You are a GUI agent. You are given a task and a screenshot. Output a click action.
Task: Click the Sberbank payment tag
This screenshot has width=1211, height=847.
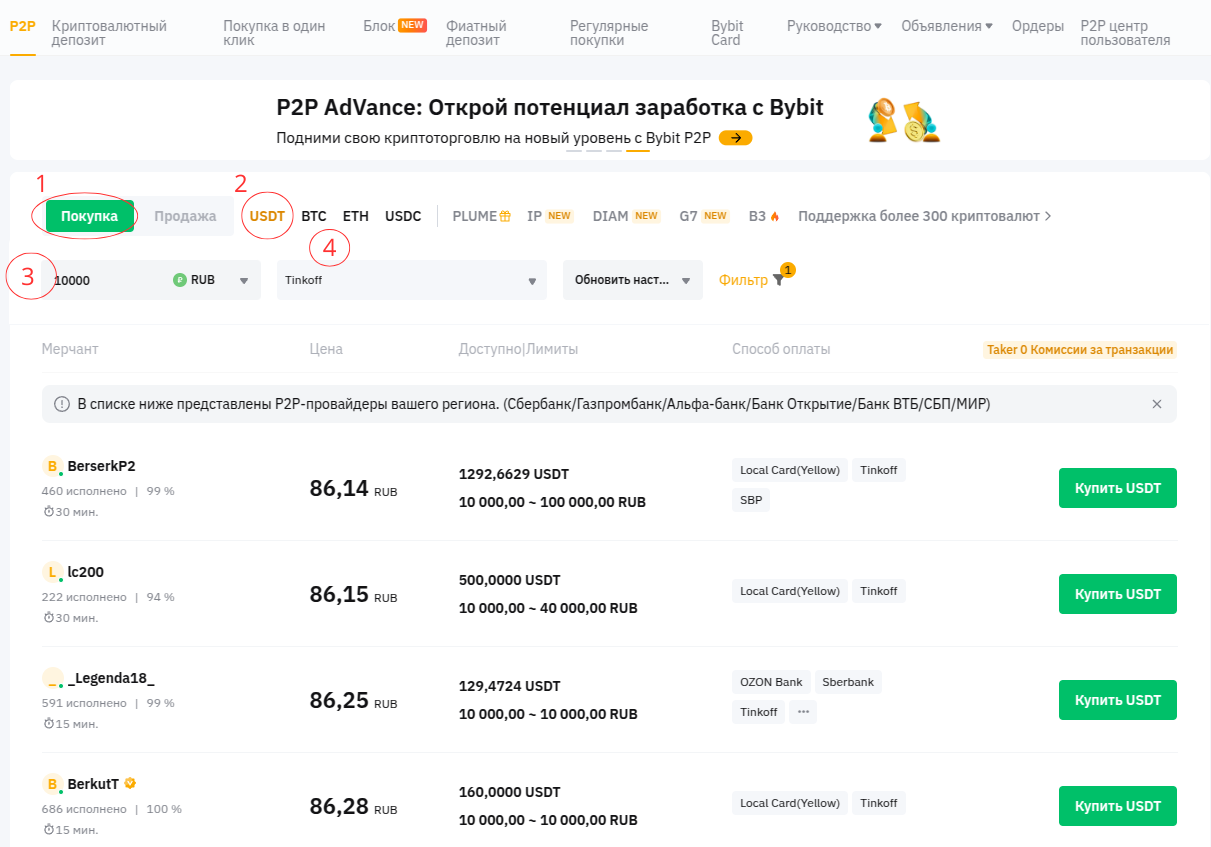point(848,682)
